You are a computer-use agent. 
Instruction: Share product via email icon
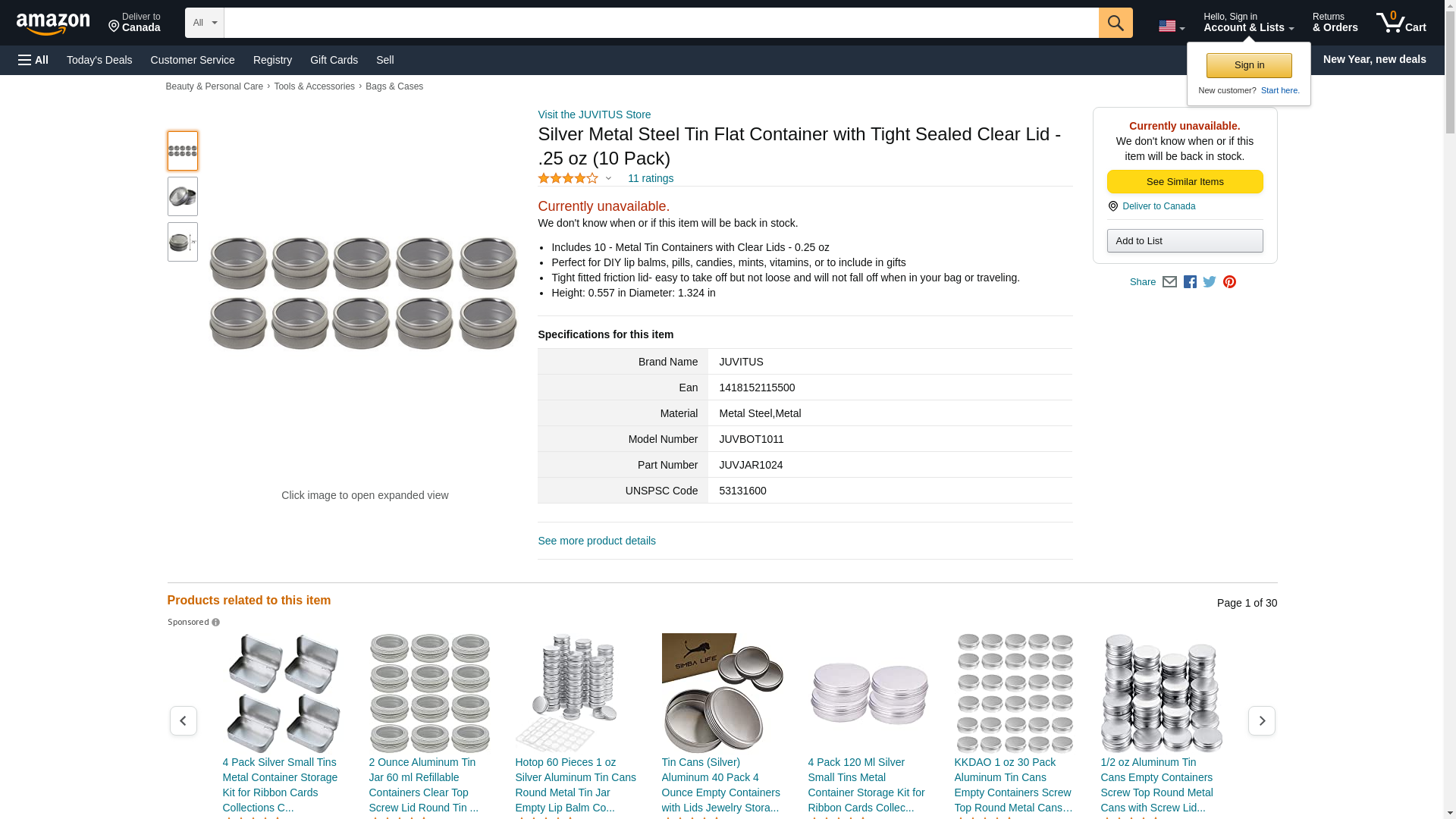click(x=1169, y=282)
